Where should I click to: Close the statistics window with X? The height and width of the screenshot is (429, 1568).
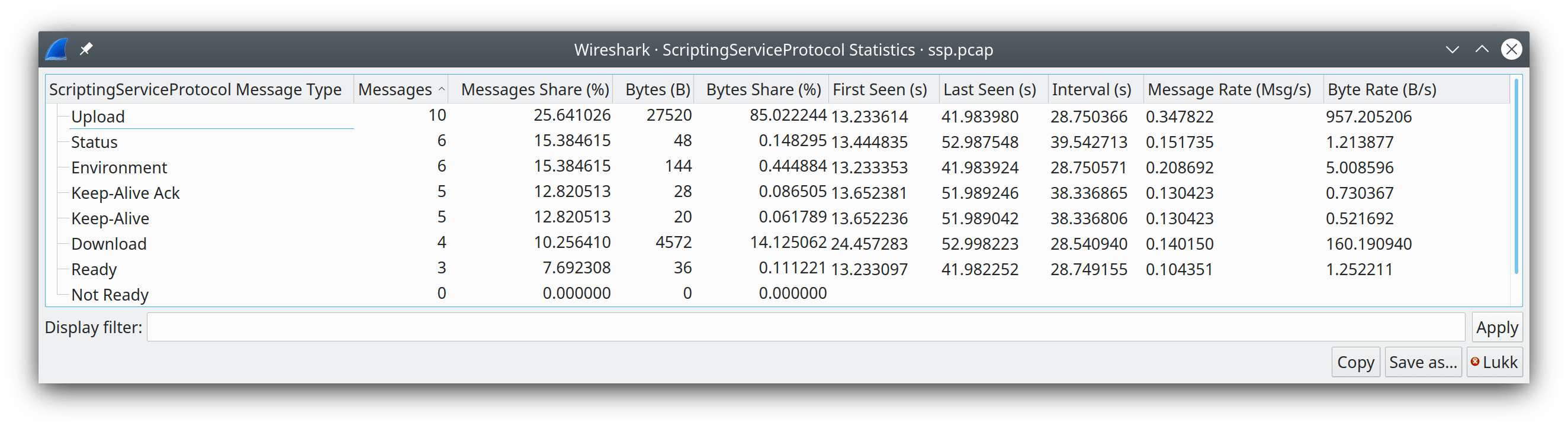1511,49
